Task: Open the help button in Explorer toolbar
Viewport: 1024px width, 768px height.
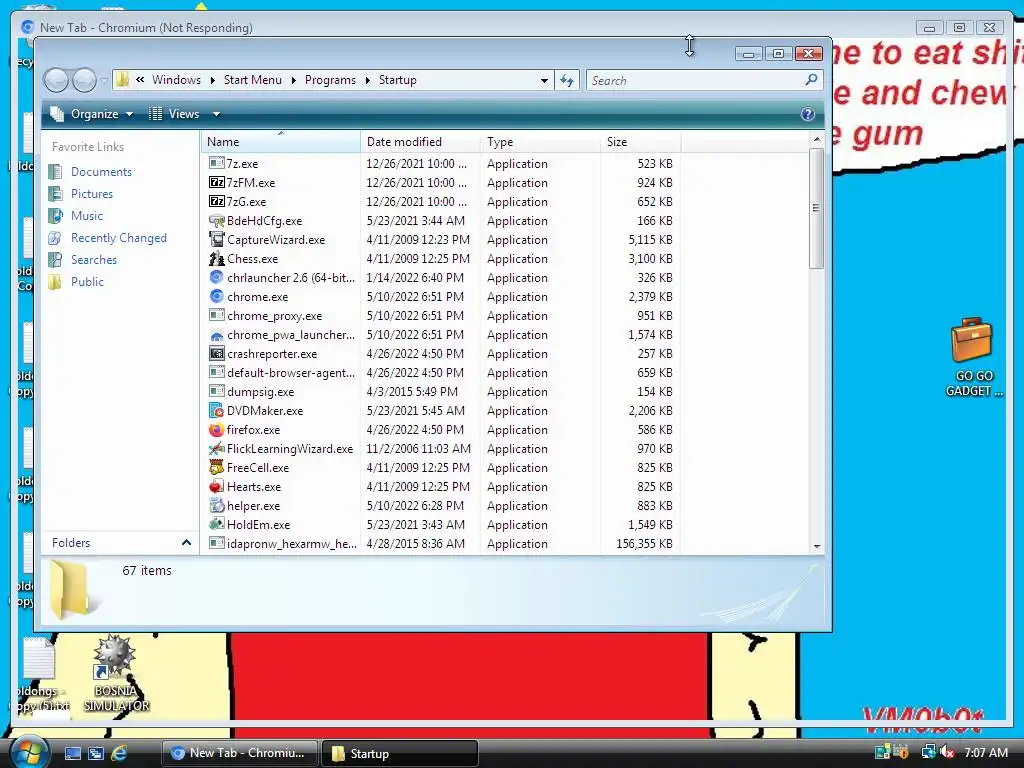Action: tap(807, 114)
